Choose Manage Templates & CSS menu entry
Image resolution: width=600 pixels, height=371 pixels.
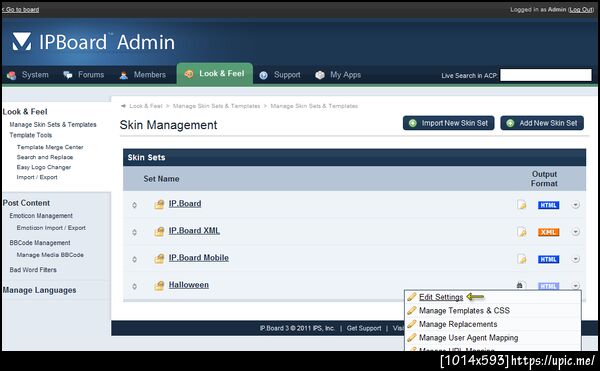click(464, 311)
